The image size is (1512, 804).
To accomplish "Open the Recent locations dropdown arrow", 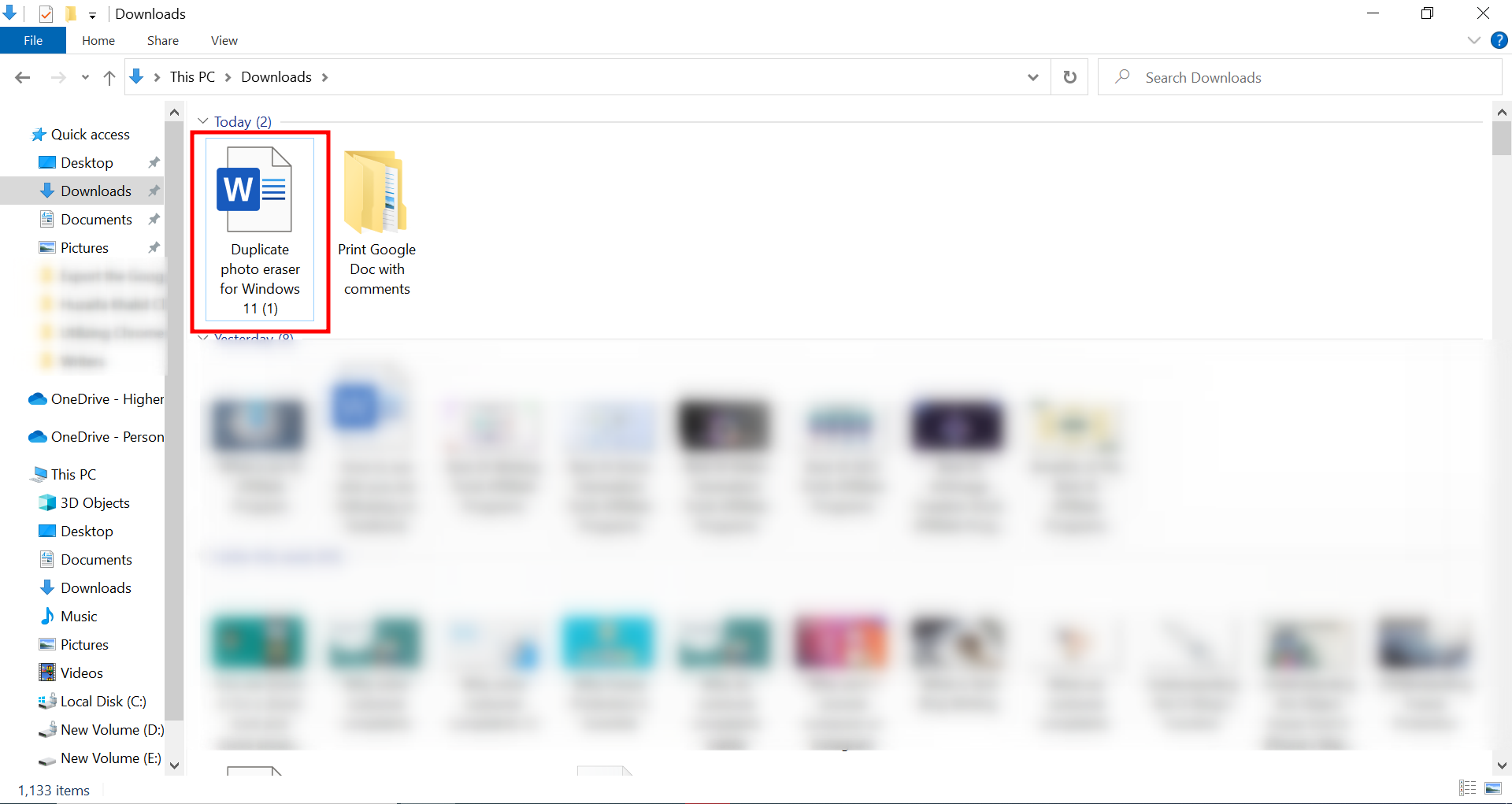I will (x=85, y=77).
